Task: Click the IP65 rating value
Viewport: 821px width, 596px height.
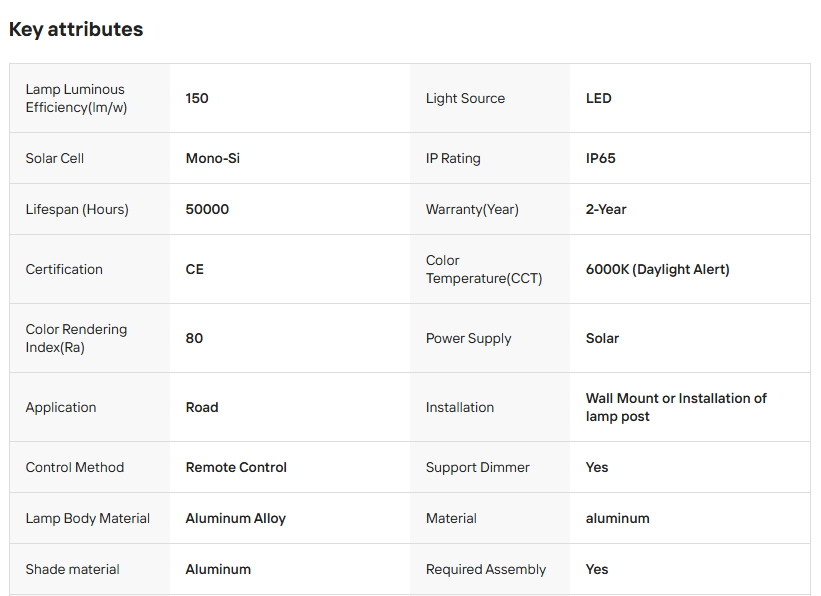Action: pyautogui.click(x=601, y=158)
